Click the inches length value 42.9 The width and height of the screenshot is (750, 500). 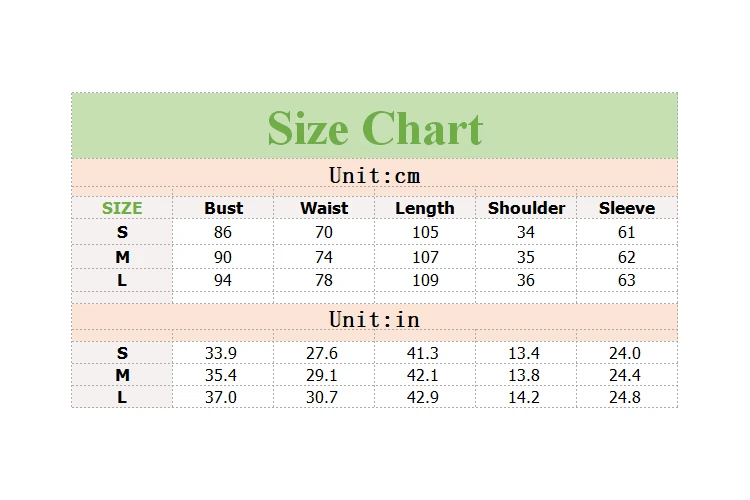[423, 397]
